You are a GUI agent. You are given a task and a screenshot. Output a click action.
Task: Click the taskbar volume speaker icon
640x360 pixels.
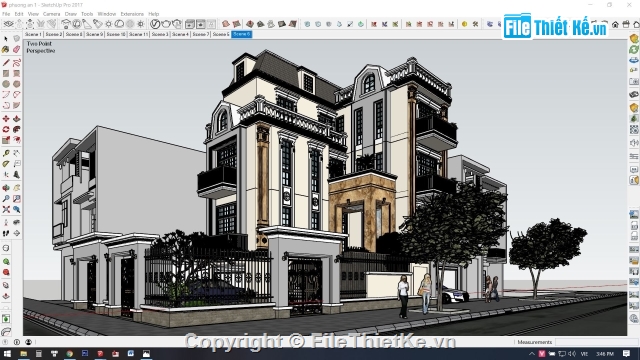[x=572, y=353]
